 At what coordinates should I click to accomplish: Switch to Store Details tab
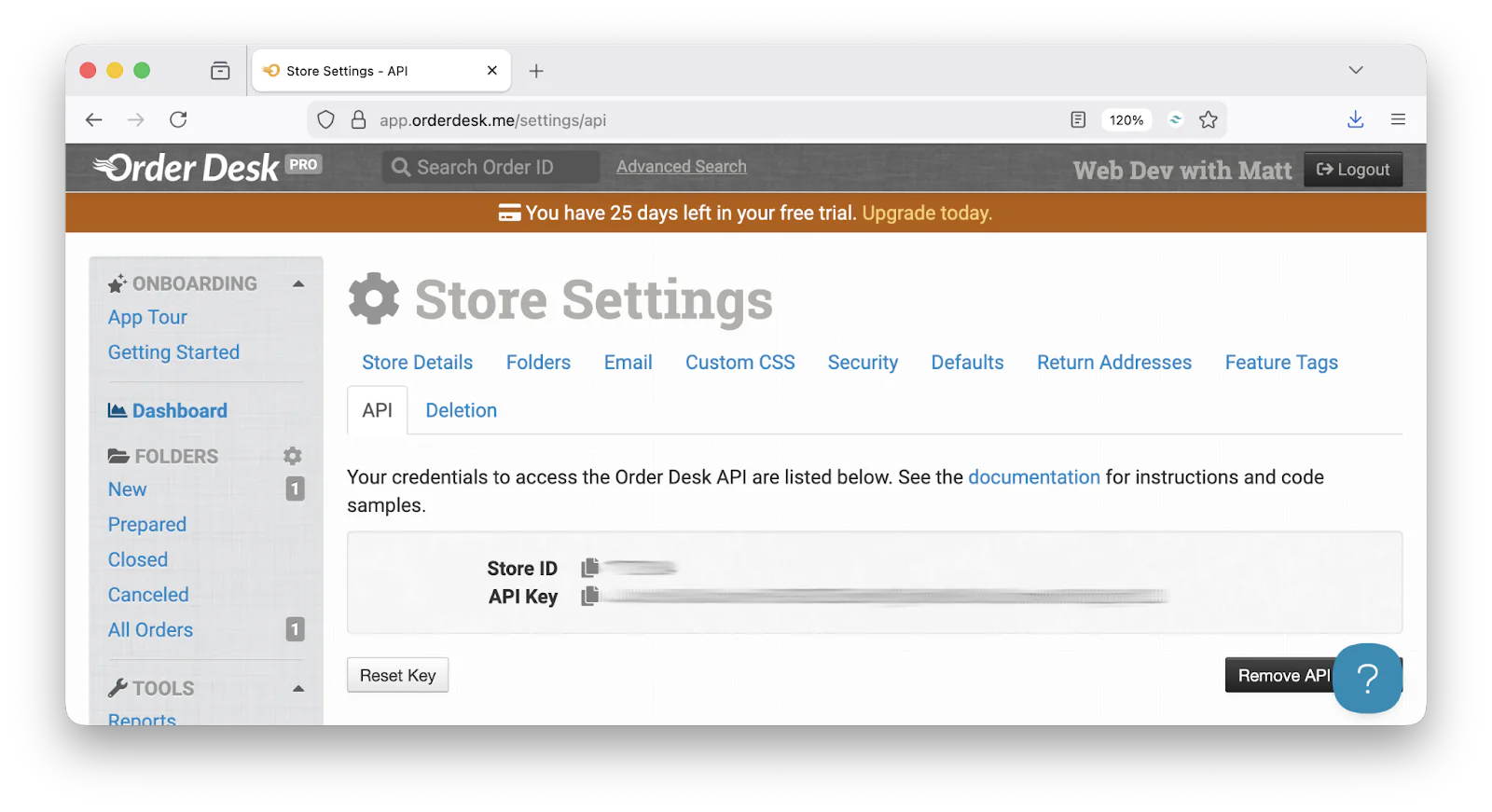click(417, 363)
